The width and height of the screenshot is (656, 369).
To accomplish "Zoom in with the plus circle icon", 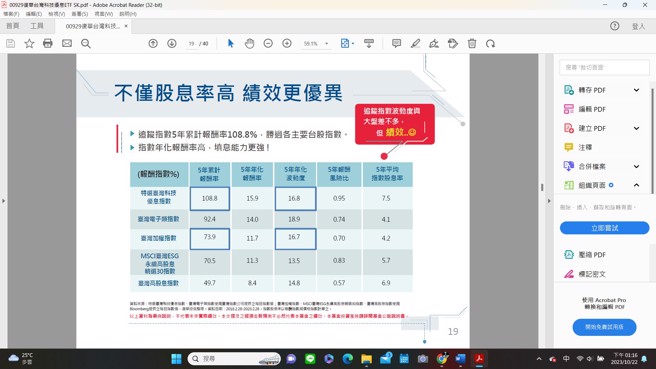I will click(x=287, y=44).
